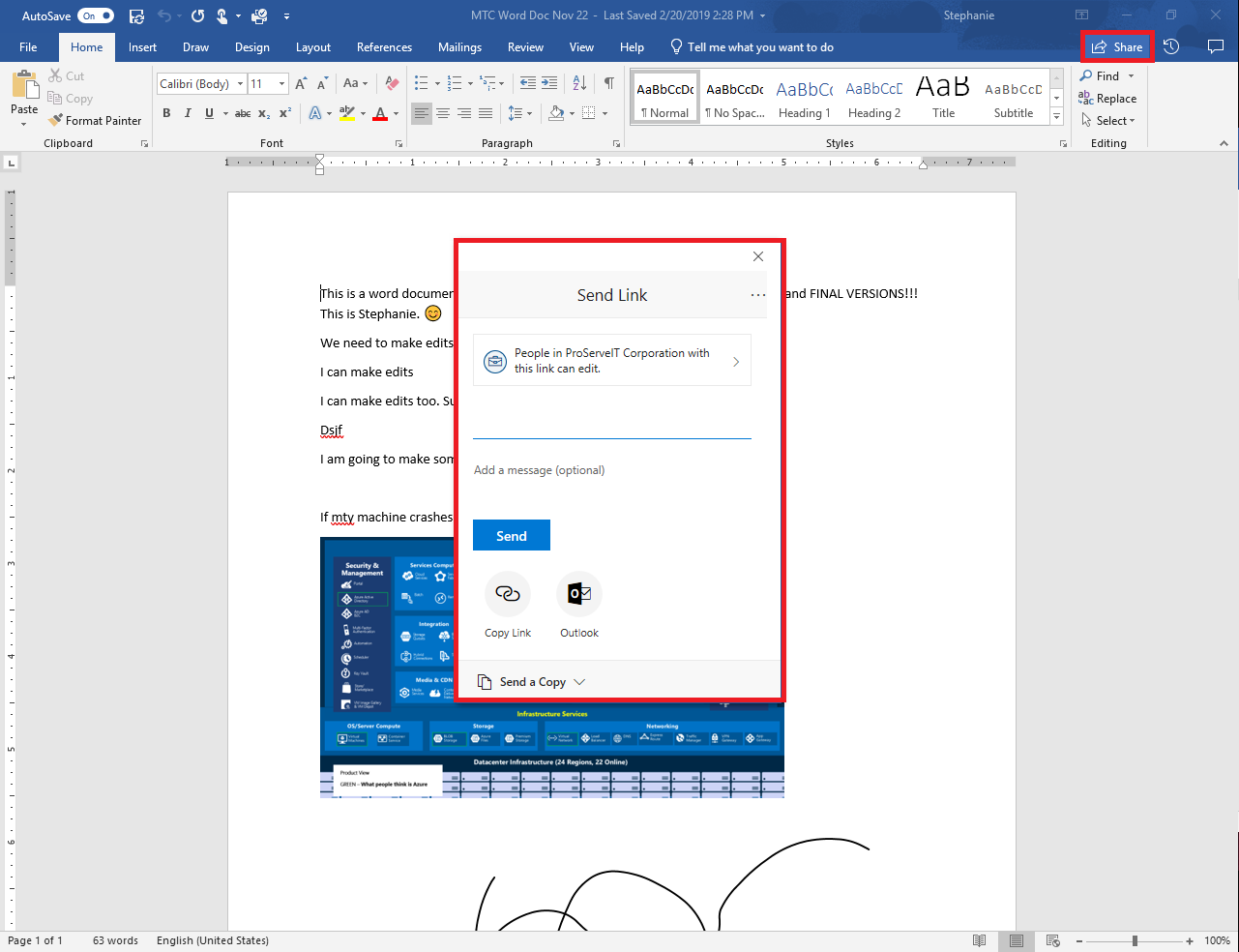Toggle AutoSave off

coord(94,15)
